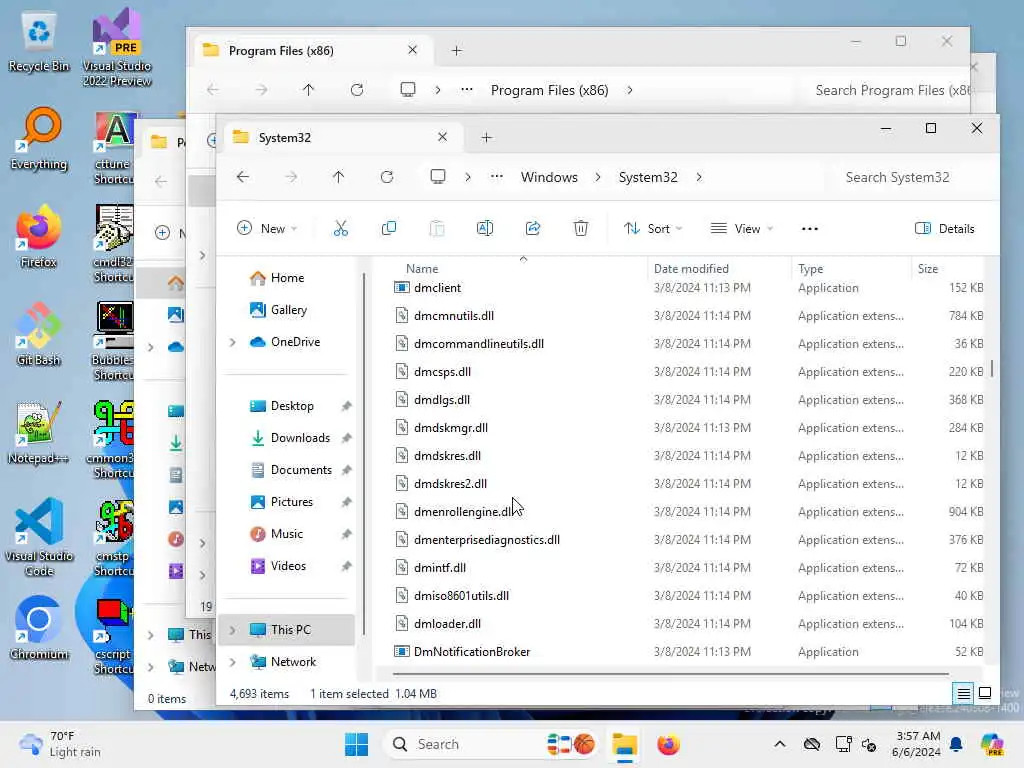Expand the This PC tree node
Image resolution: width=1024 pixels, height=768 pixels.
232,630
